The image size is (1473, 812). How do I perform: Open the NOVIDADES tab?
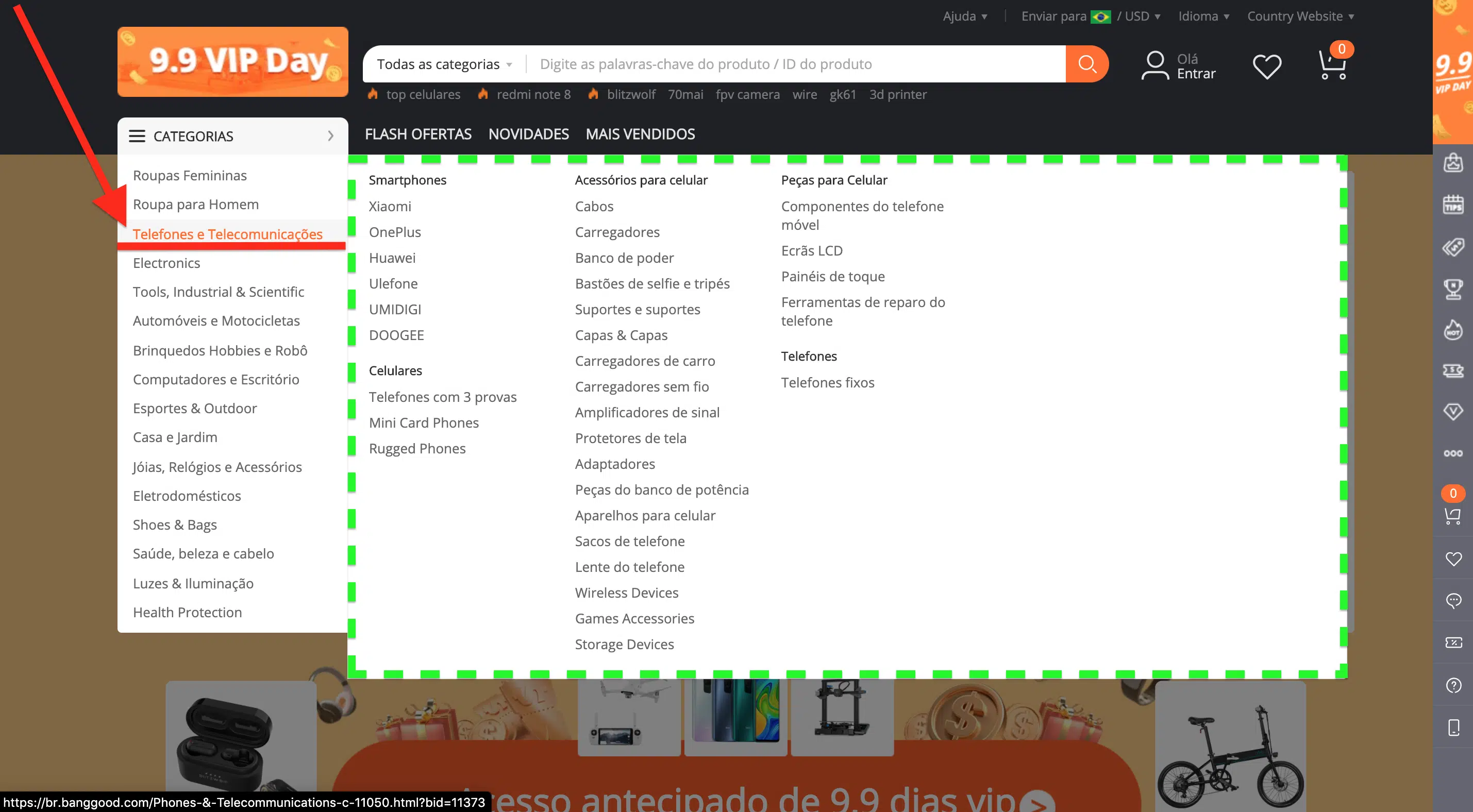tap(528, 134)
